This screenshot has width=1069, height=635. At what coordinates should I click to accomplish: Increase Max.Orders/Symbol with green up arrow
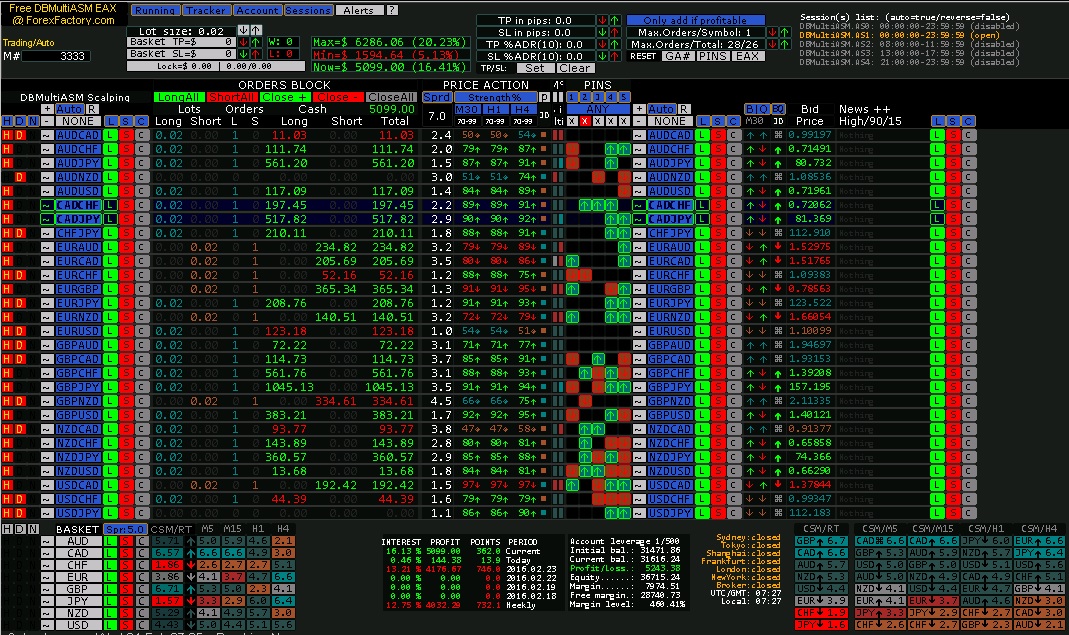point(785,32)
